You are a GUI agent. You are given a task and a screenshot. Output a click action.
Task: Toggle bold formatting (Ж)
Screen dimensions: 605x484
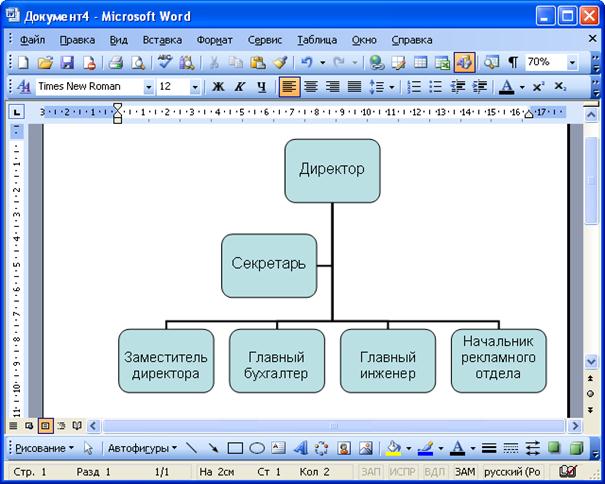click(218, 87)
